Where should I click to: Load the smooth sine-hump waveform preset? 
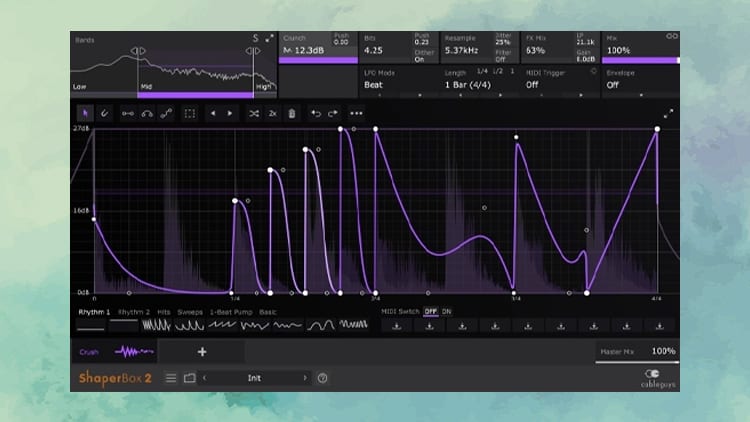pos(320,326)
